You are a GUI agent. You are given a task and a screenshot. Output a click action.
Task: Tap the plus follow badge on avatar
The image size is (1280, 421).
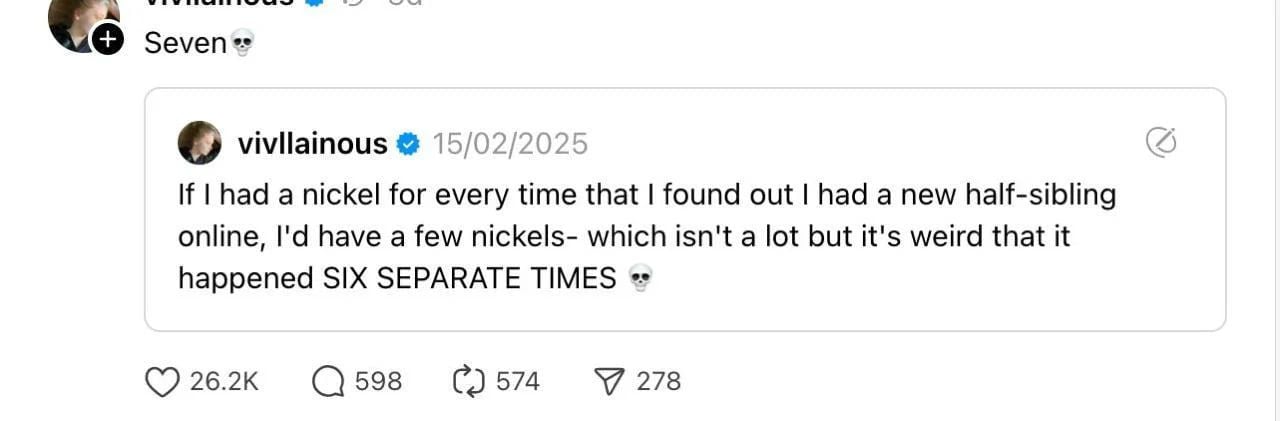[x=108, y=40]
